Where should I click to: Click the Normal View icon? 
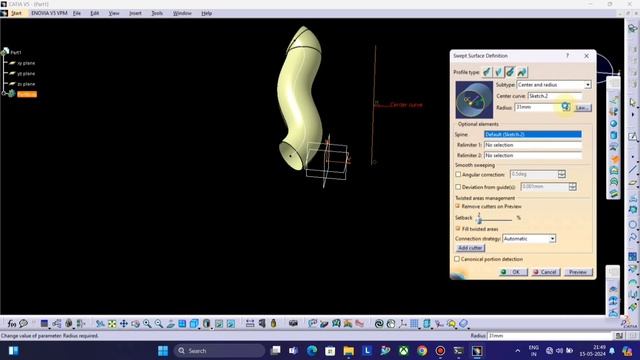click(171, 324)
